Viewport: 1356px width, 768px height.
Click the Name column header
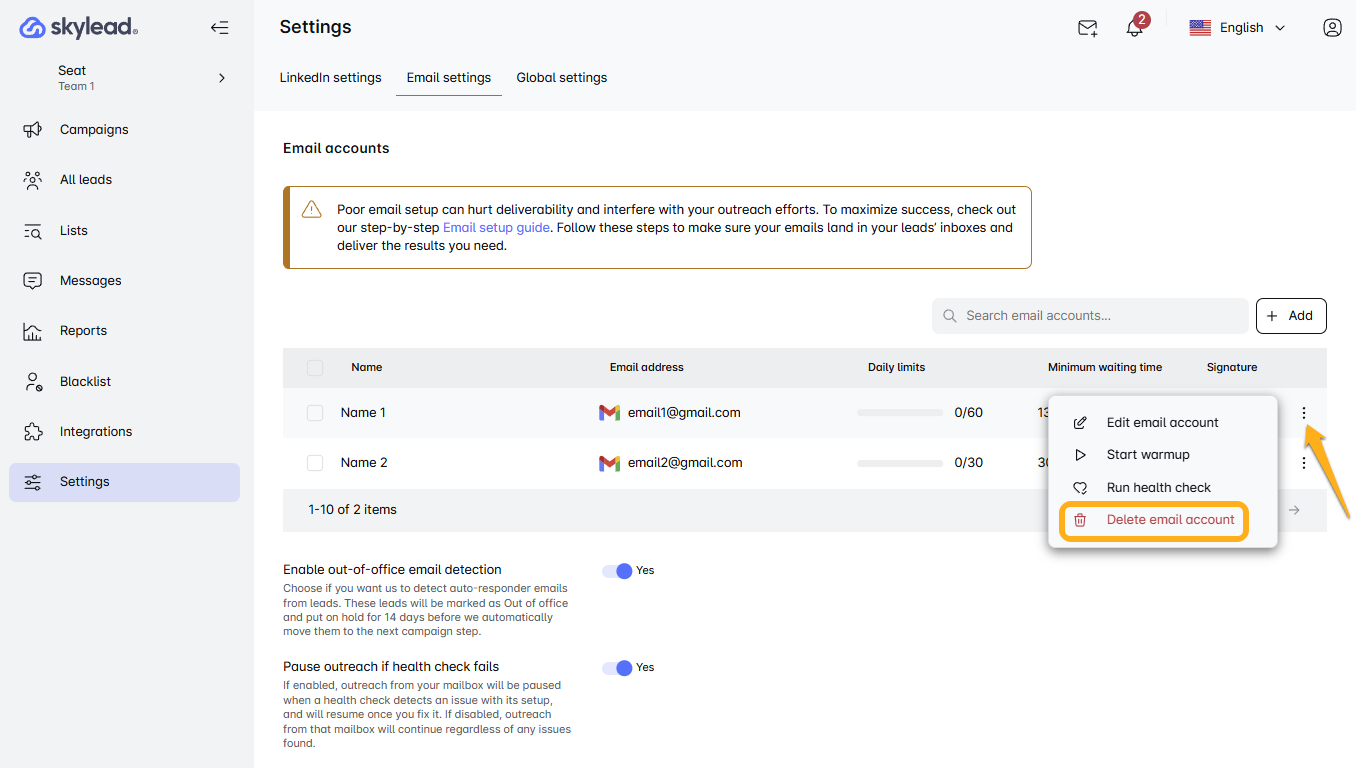click(x=367, y=368)
